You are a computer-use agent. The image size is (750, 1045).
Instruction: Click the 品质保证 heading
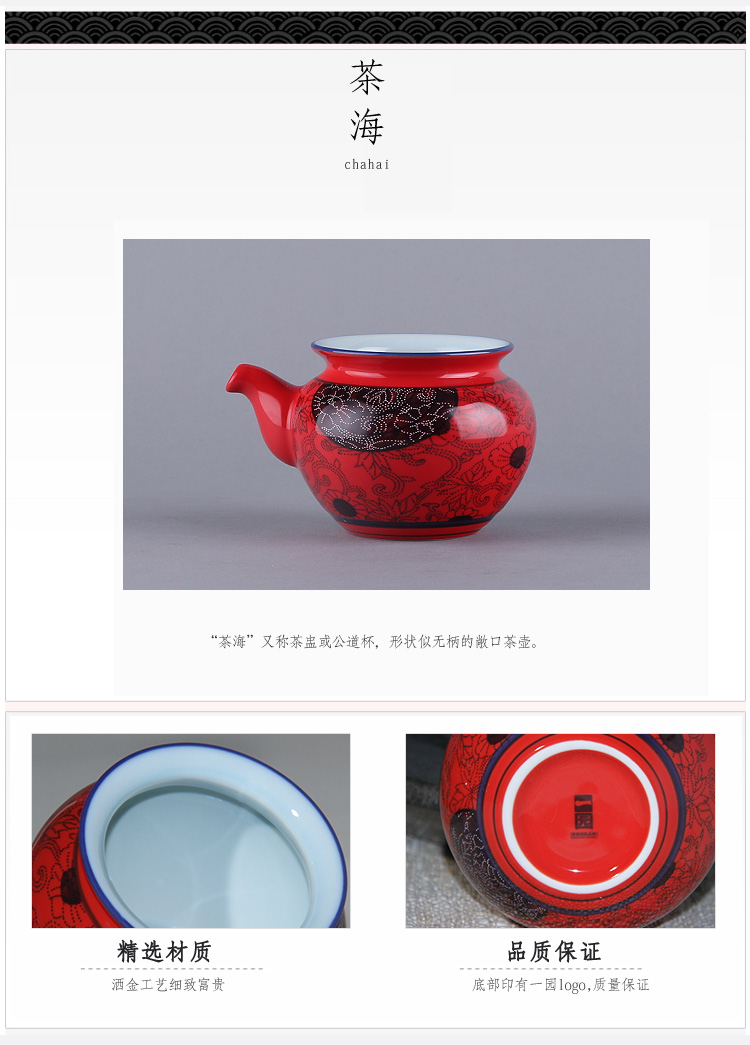click(x=555, y=951)
